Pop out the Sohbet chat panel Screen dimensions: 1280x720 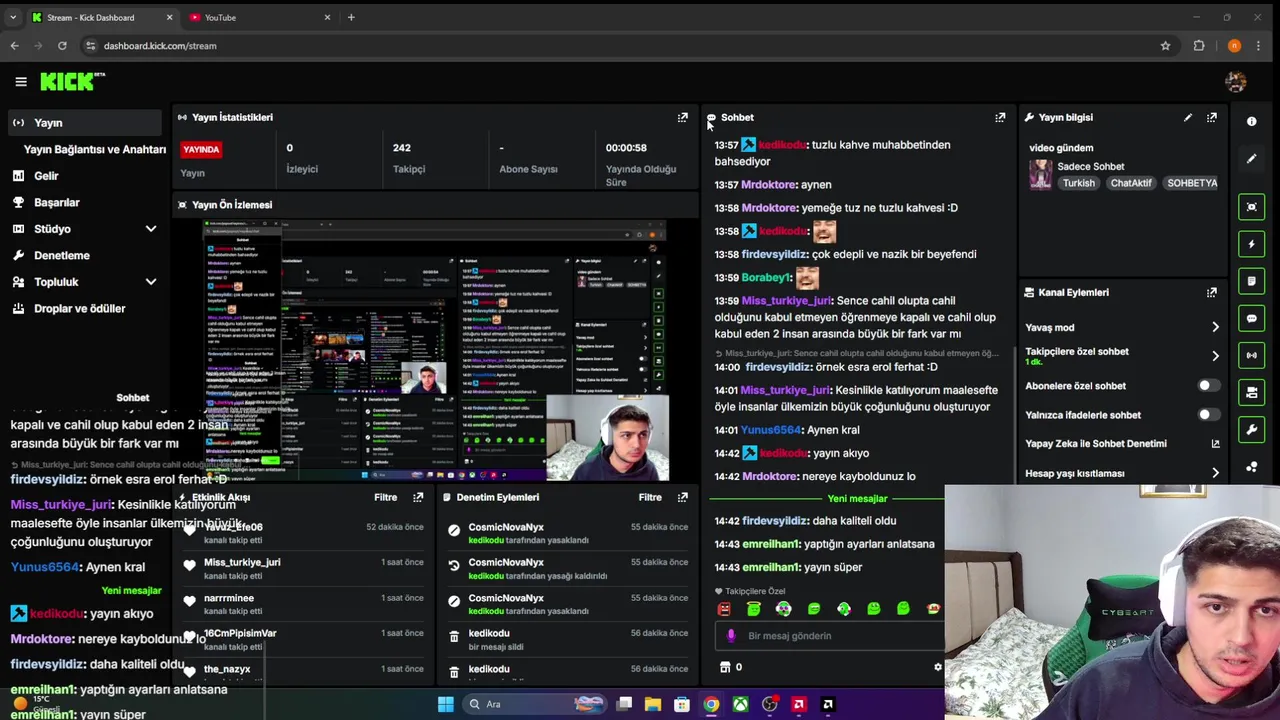point(1000,117)
